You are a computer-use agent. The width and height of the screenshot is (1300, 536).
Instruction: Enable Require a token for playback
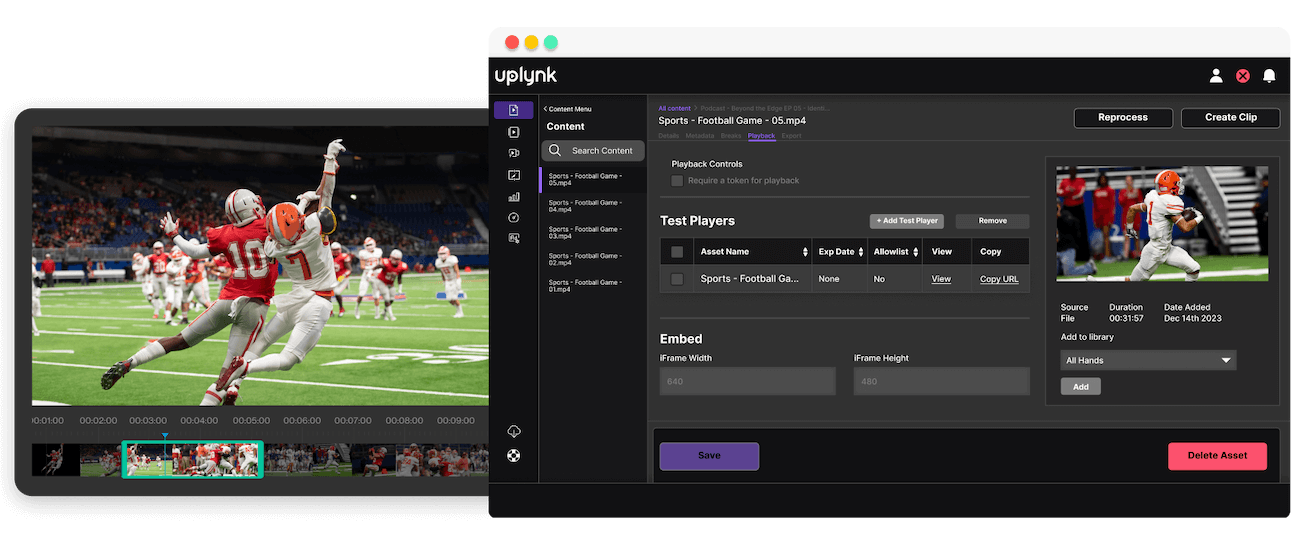click(x=677, y=181)
